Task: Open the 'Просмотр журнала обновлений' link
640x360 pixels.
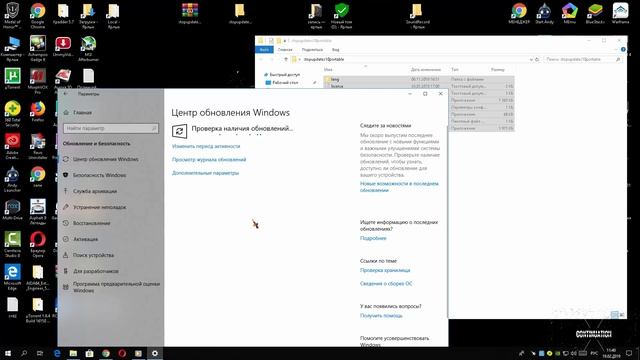Action: click(x=209, y=160)
